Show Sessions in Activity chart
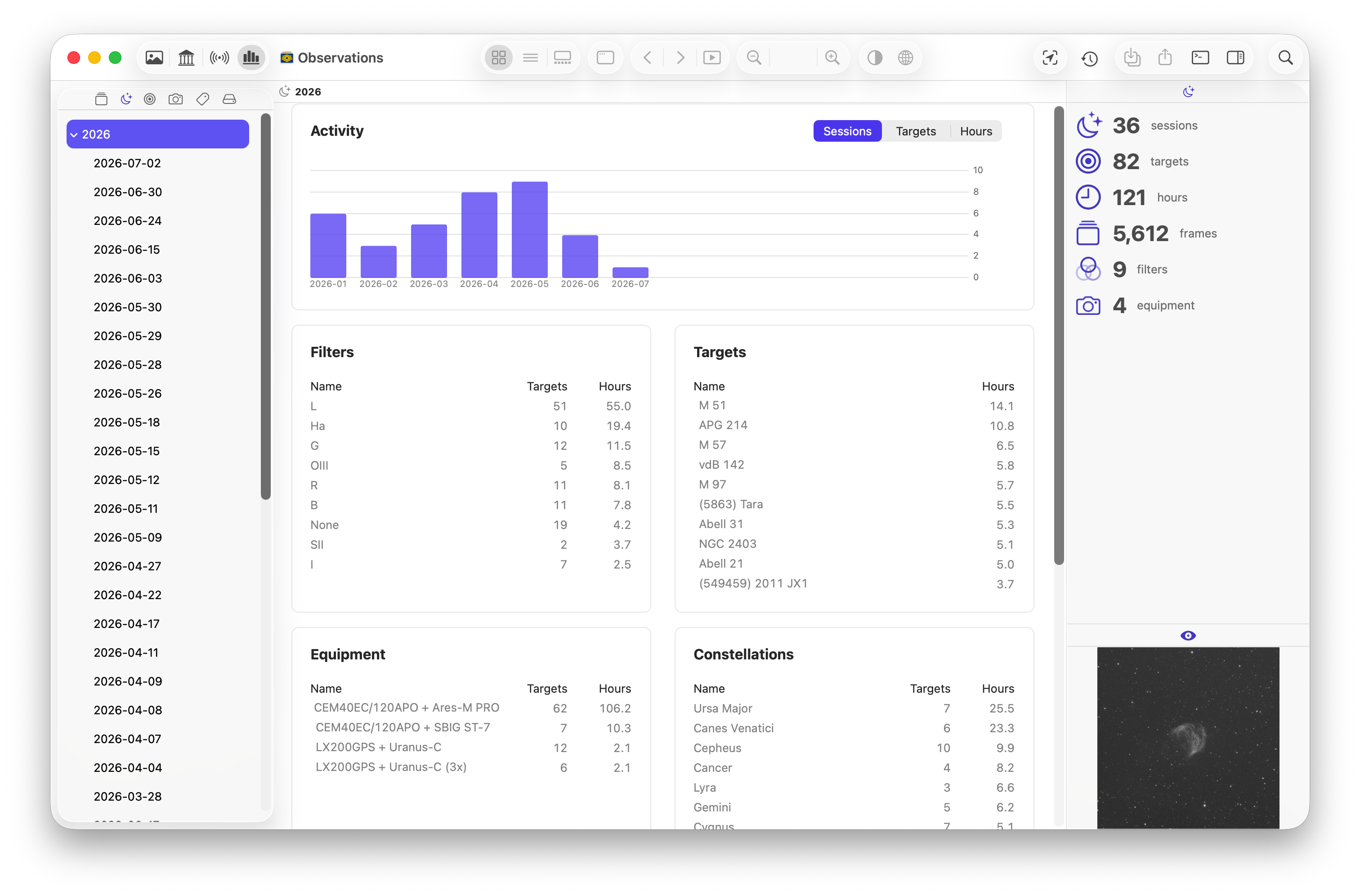This screenshot has width=1360, height=896. tap(847, 131)
